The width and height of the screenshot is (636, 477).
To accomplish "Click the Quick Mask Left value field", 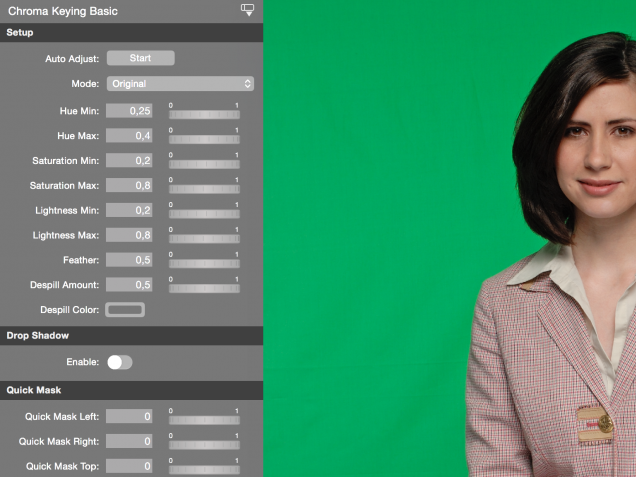I will (x=129, y=416).
